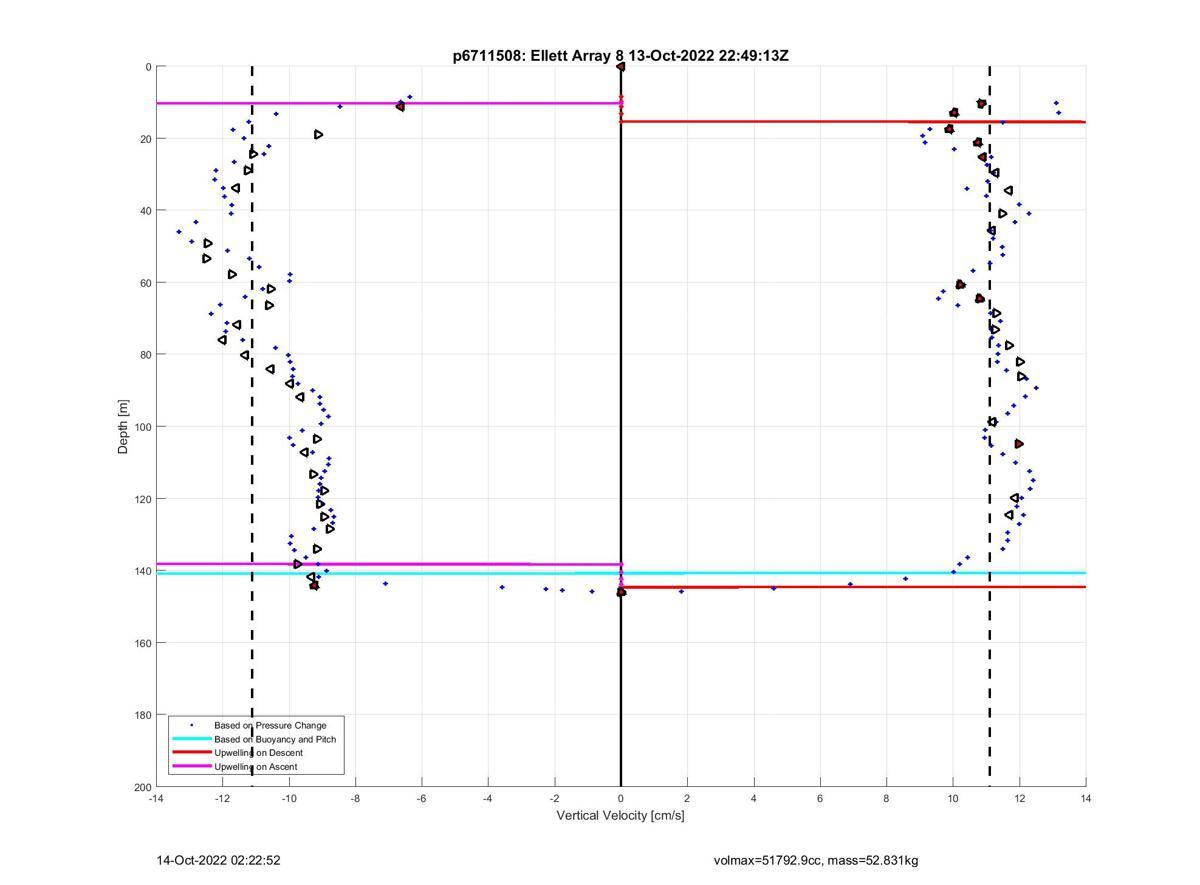Viewport: 1200px width, 885px height.
Task: Click the x-axis tick label -12
Action: [x=222, y=798]
